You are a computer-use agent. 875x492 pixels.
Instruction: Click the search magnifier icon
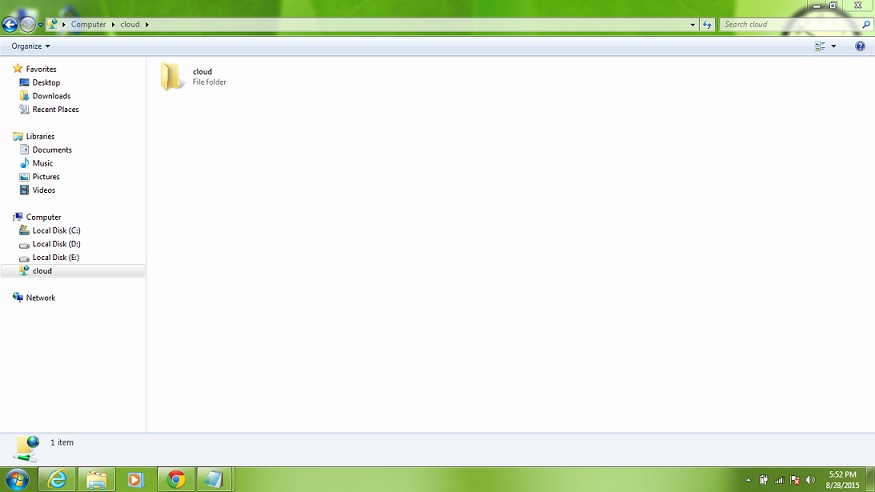tap(866, 25)
